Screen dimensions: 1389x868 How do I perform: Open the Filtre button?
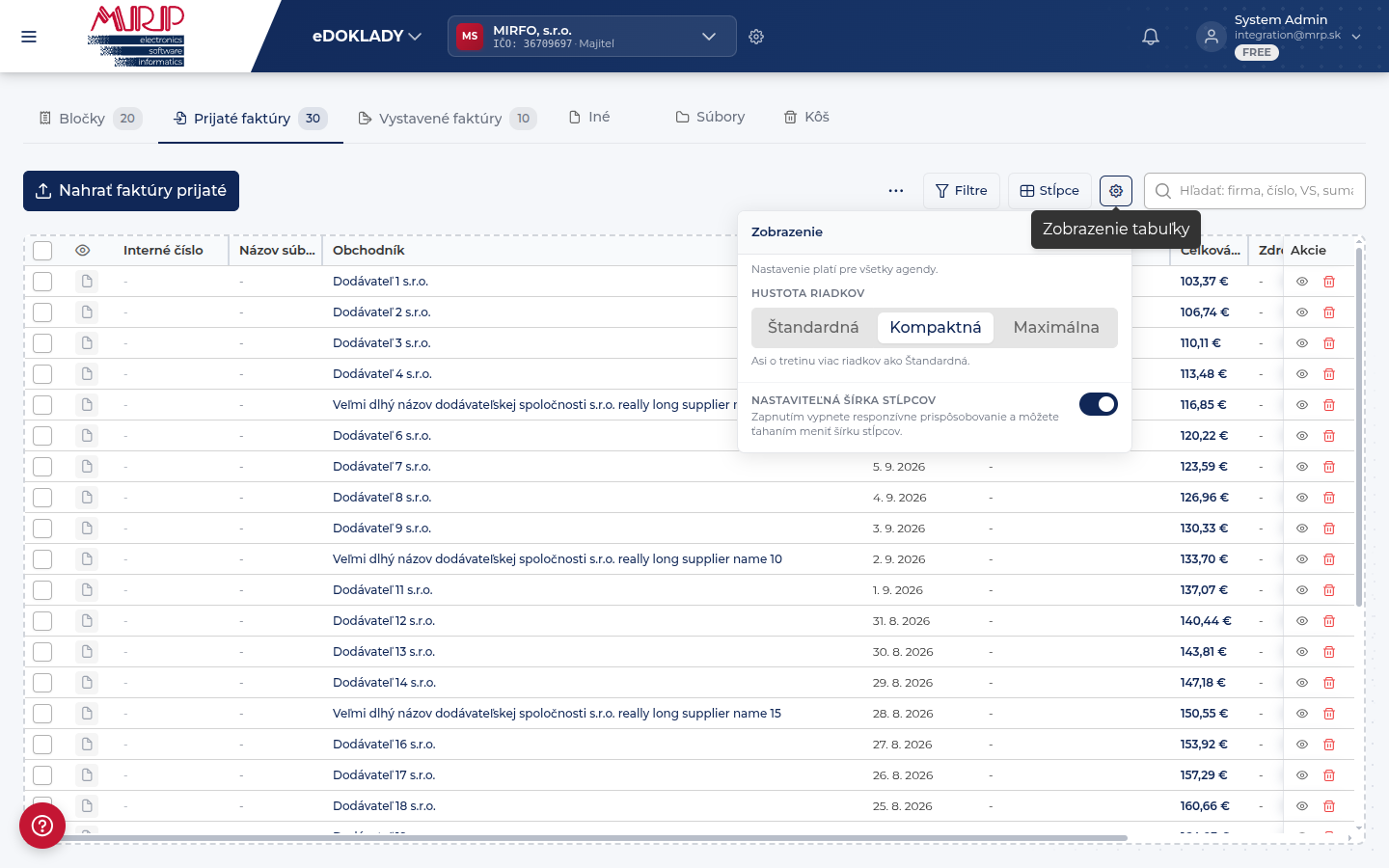[x=962, y=191]
